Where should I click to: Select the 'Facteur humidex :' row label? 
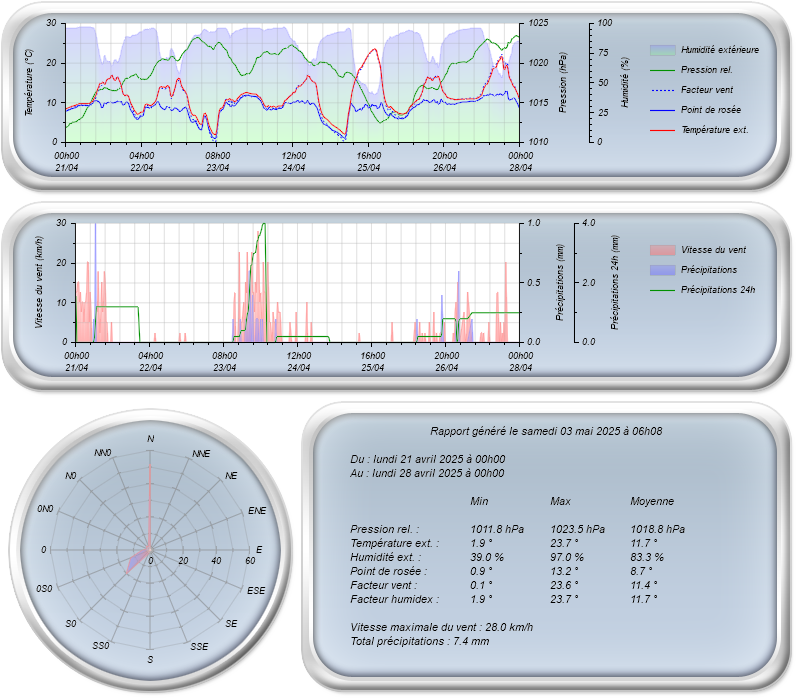point(394,599)
